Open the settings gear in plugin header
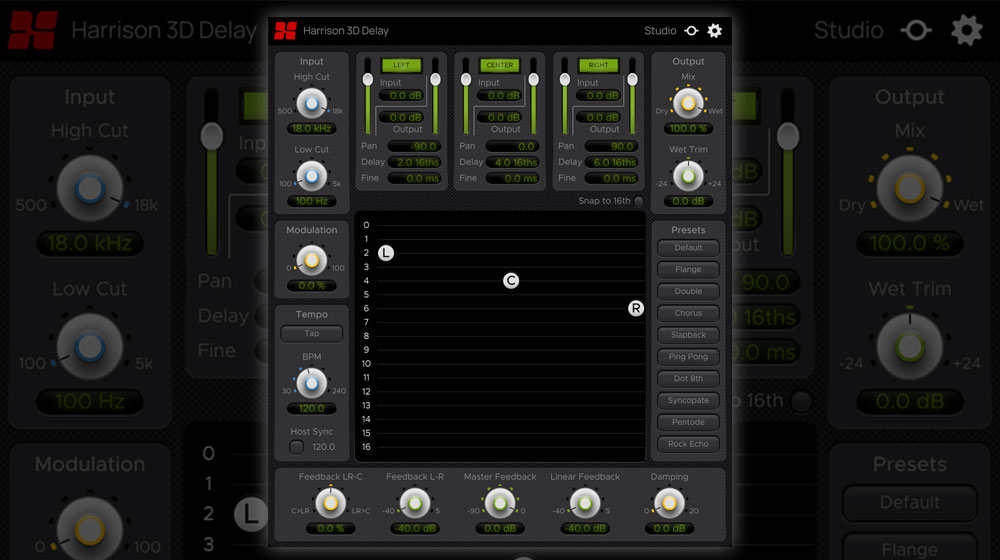This screenshot has width=1000, height=560. click(x=714, y=31)
